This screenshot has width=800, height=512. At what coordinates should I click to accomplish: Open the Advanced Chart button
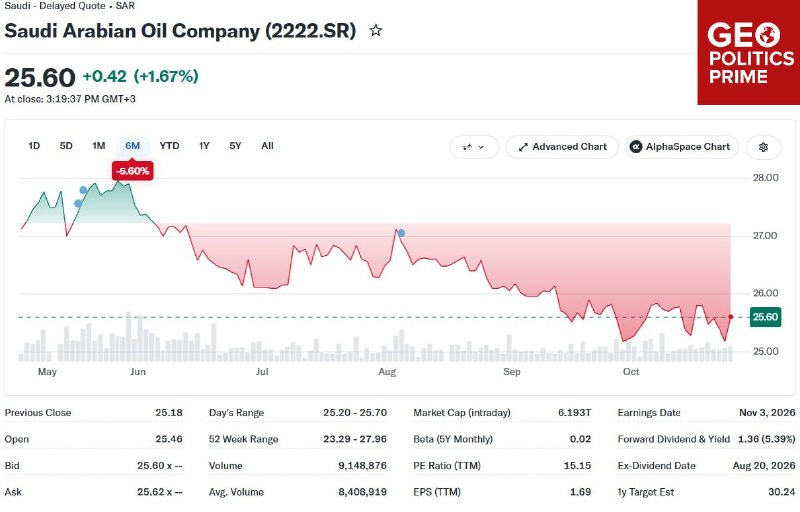(562, 147)
